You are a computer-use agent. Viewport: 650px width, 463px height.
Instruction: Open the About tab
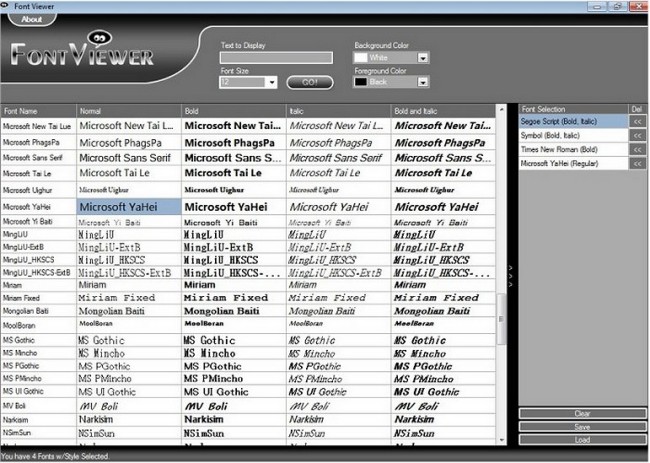32,19
